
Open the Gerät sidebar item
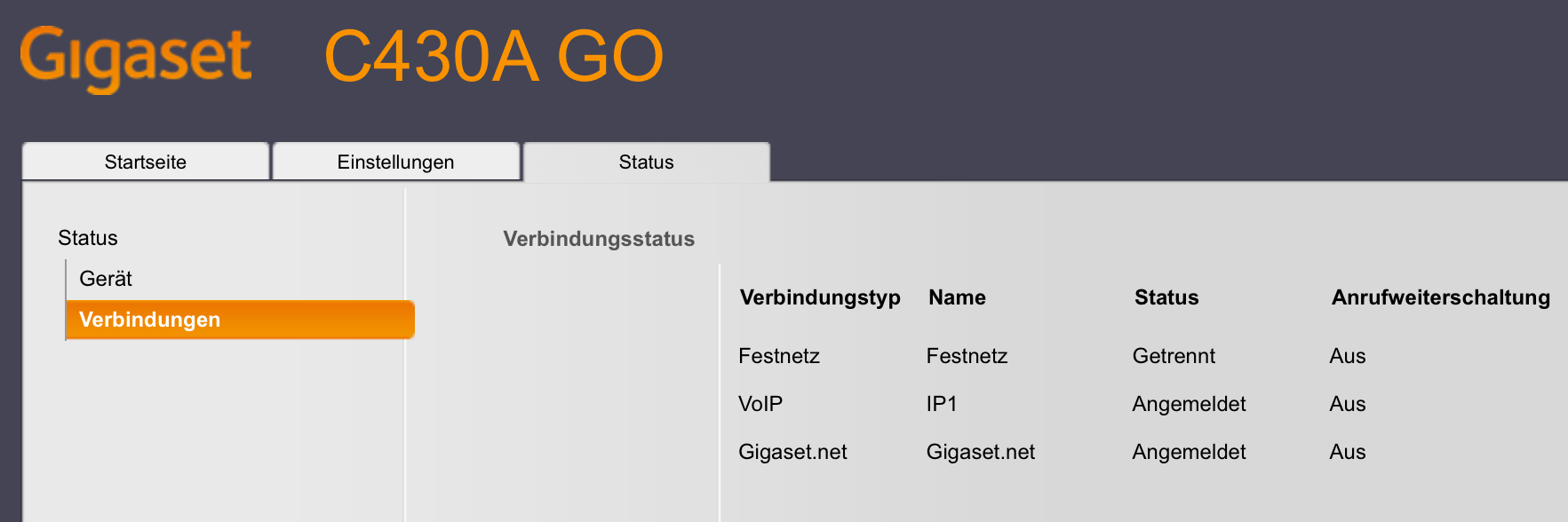tap(106, 279)
